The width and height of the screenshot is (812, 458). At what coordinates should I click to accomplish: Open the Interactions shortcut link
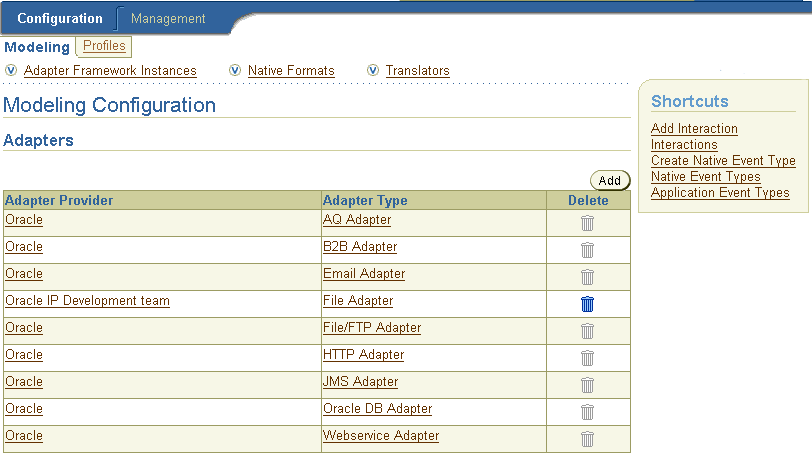click(x=684, y=145)
